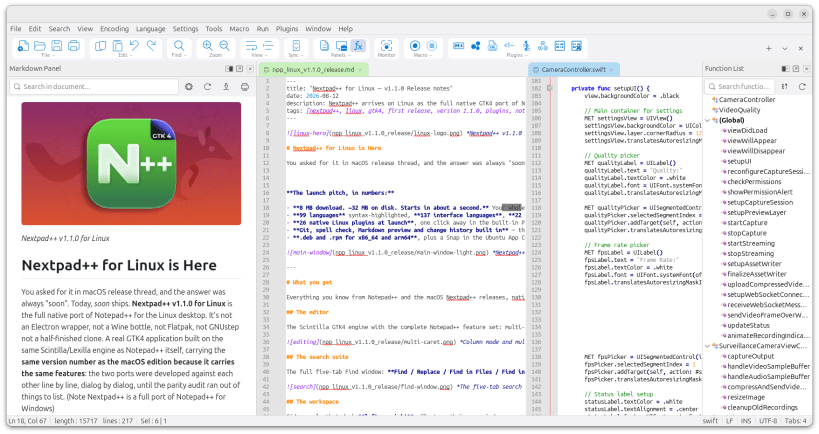
Task: Click the Search in document field
Action: [x=94, y=87]
